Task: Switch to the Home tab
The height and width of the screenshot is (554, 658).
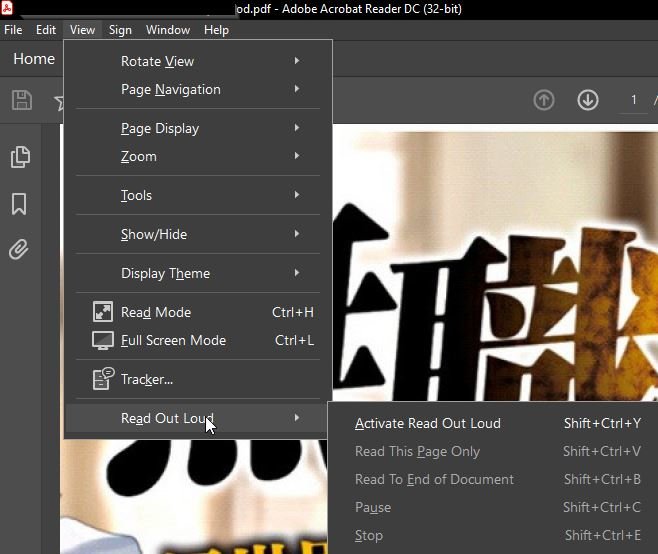Action: (x=34, y=59)
